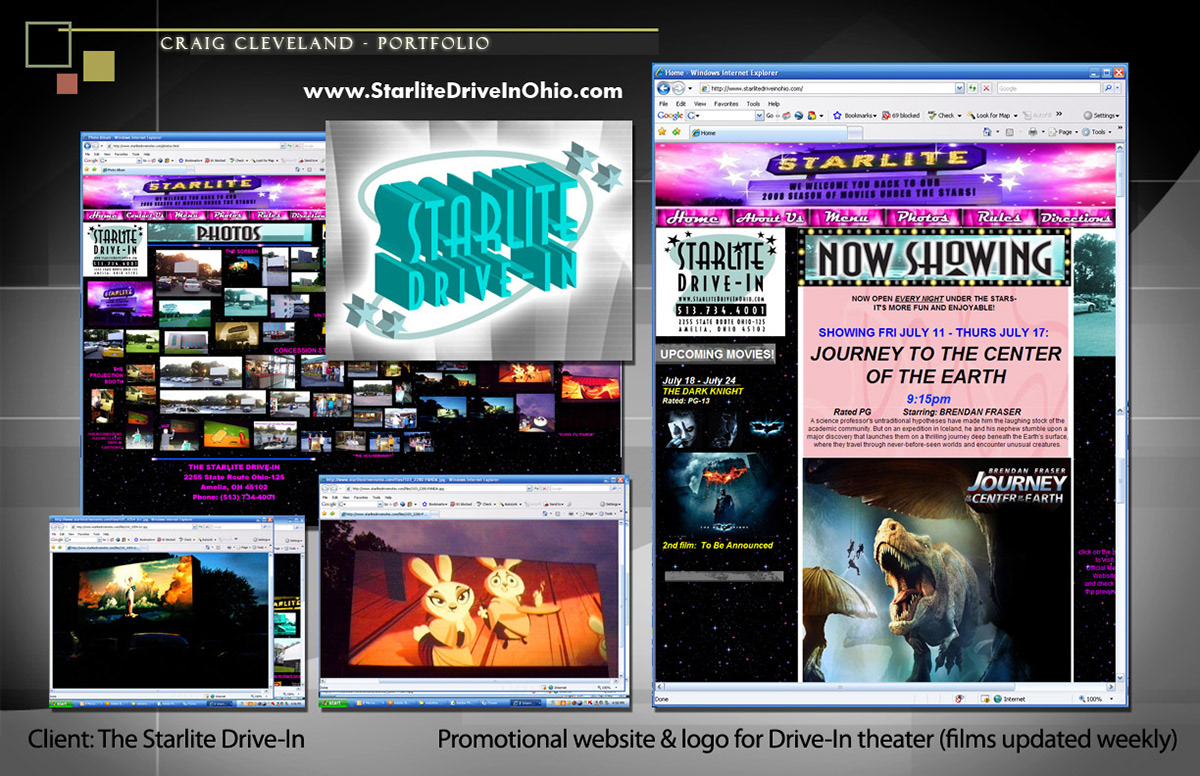Open the zoom level dropdown in status bar
The image size is (1200, 776).
click(1112, 699)
